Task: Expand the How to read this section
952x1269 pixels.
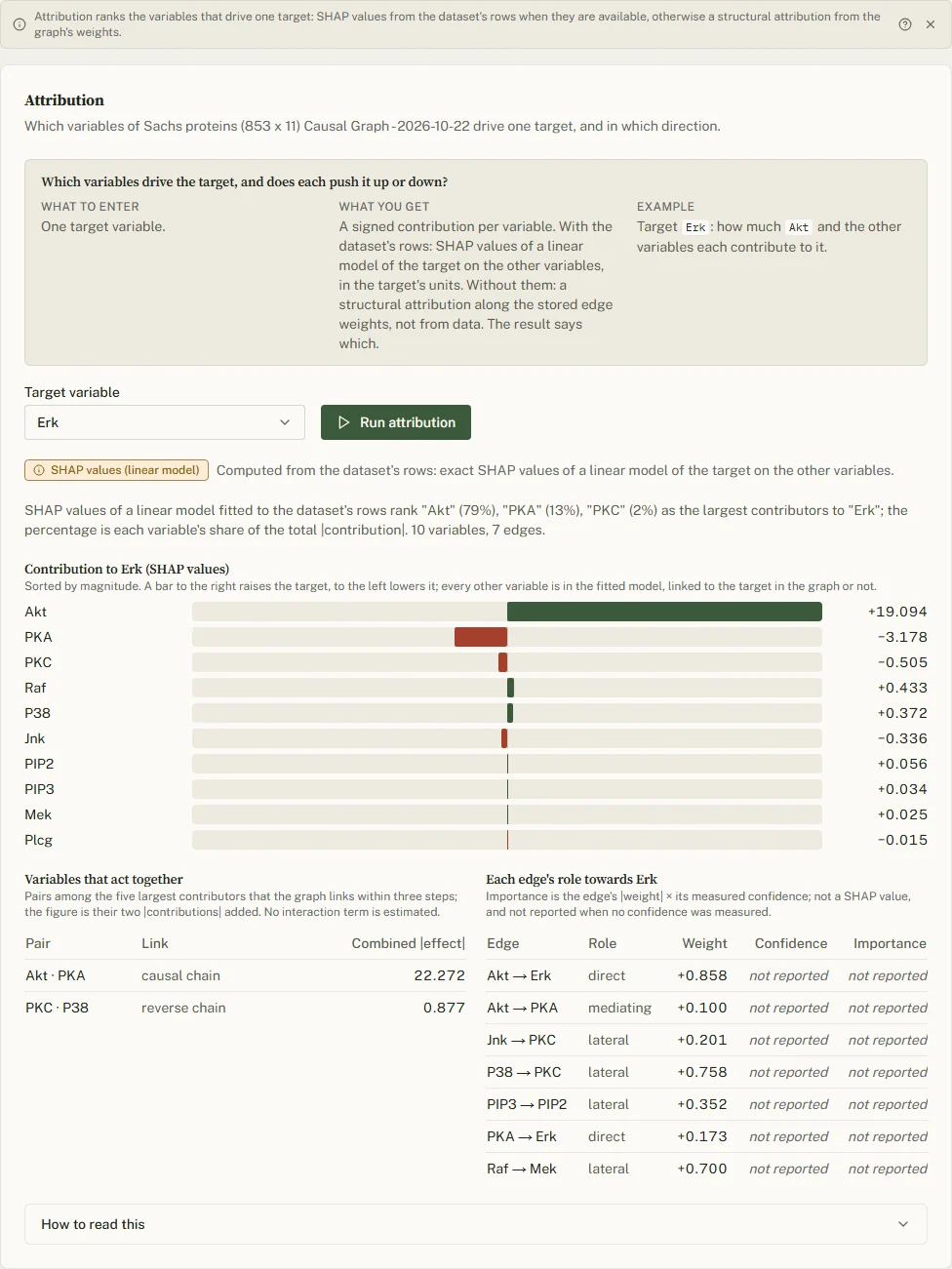Action: (475, 1224)
